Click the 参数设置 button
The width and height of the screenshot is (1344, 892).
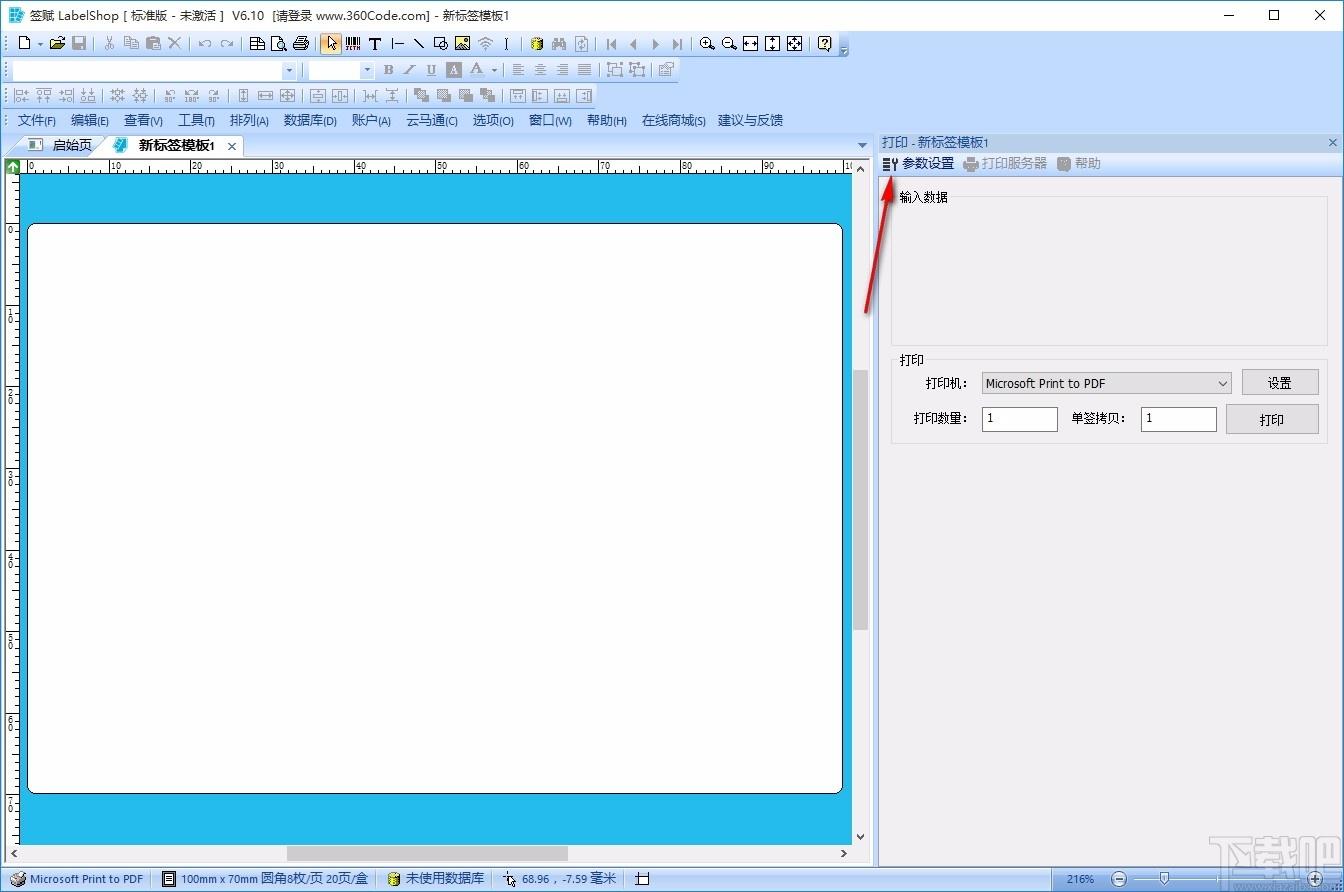tap(919, 163)
